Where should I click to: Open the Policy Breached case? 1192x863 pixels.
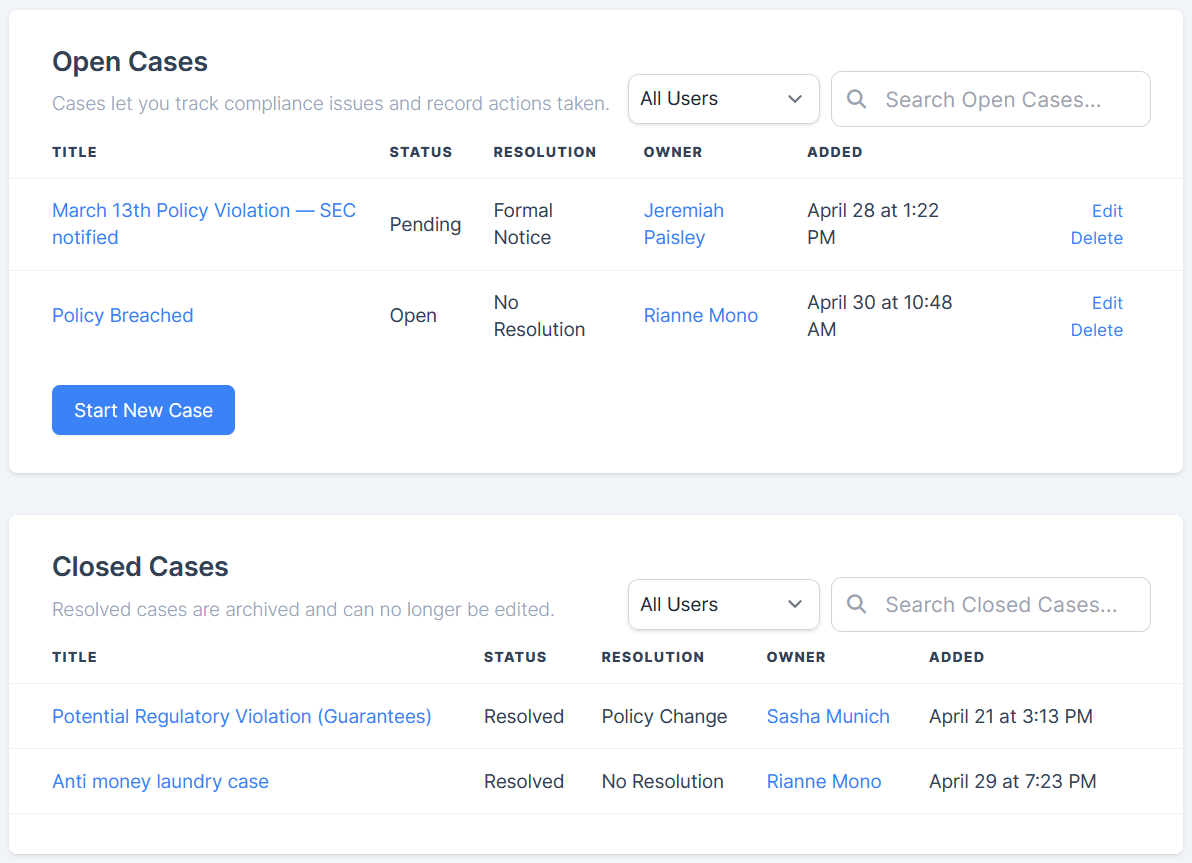pyautogui.click(x=122, y=315)
